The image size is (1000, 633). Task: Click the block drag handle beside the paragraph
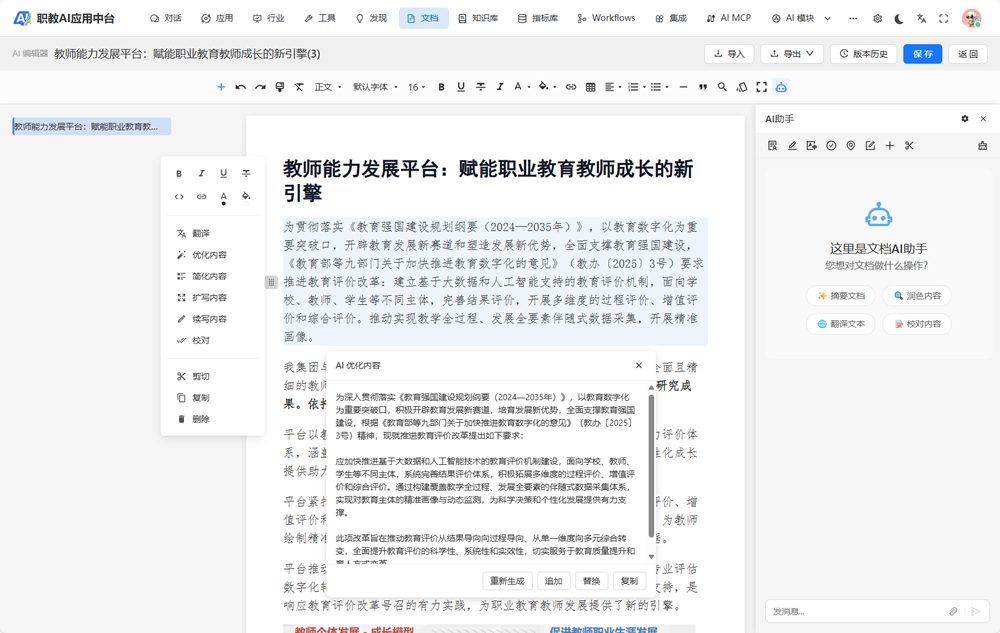pos(271,282)
